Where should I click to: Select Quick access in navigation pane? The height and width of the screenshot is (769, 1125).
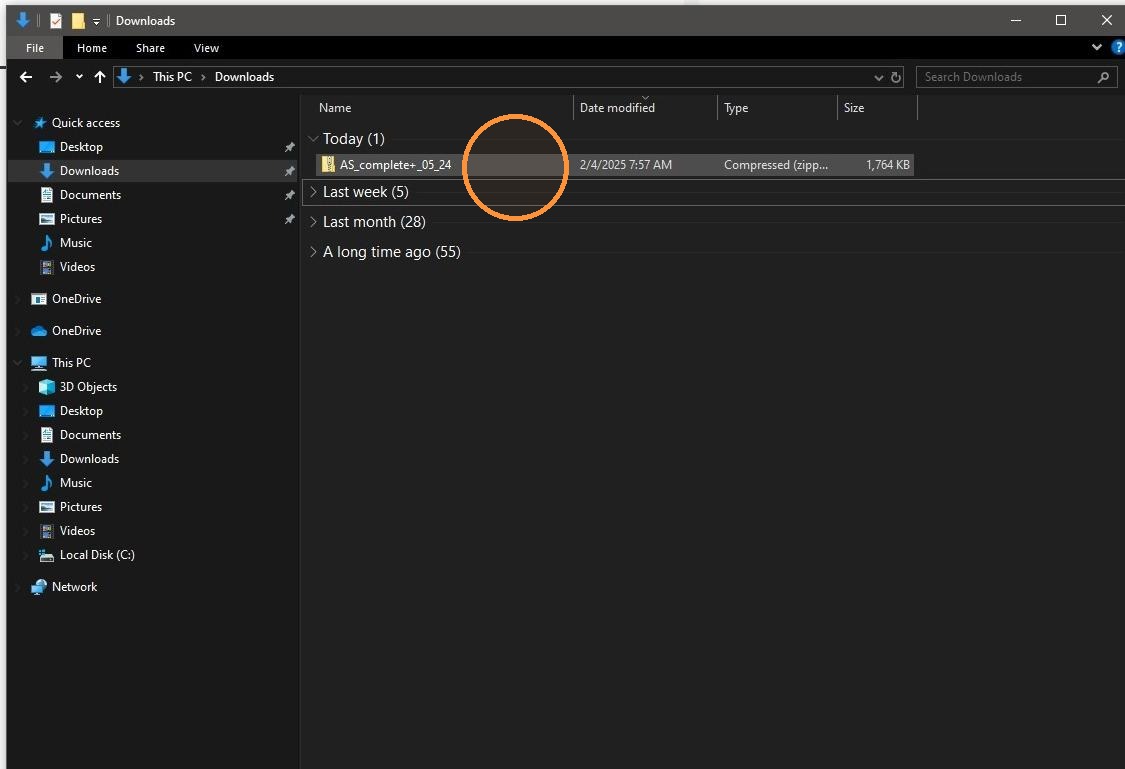coord(85,123)
